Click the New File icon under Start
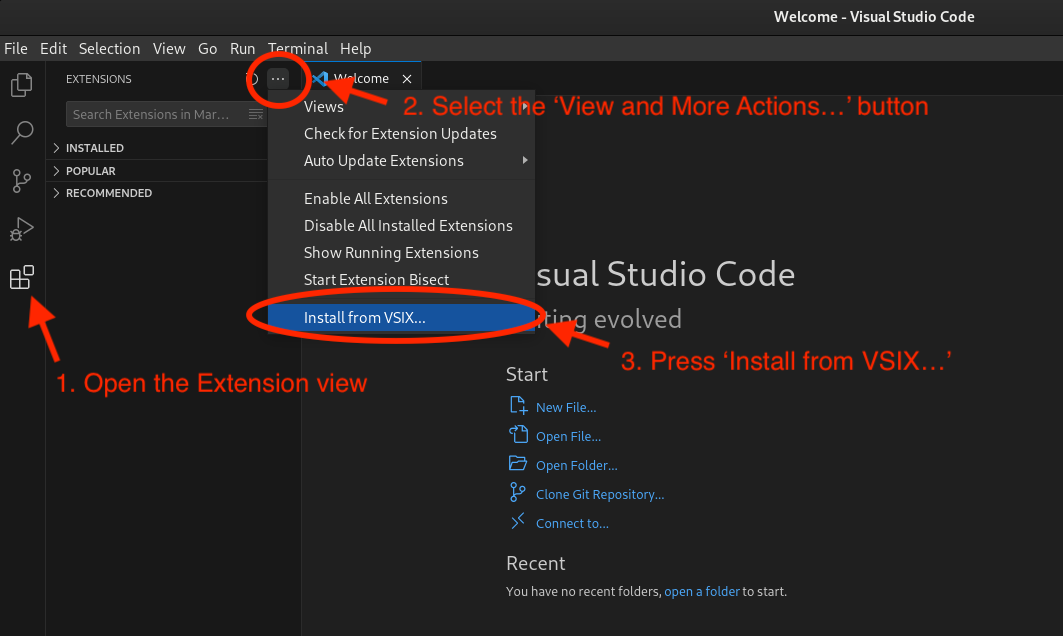Viewport: 1063px width, 636px height. coord(518,405)
